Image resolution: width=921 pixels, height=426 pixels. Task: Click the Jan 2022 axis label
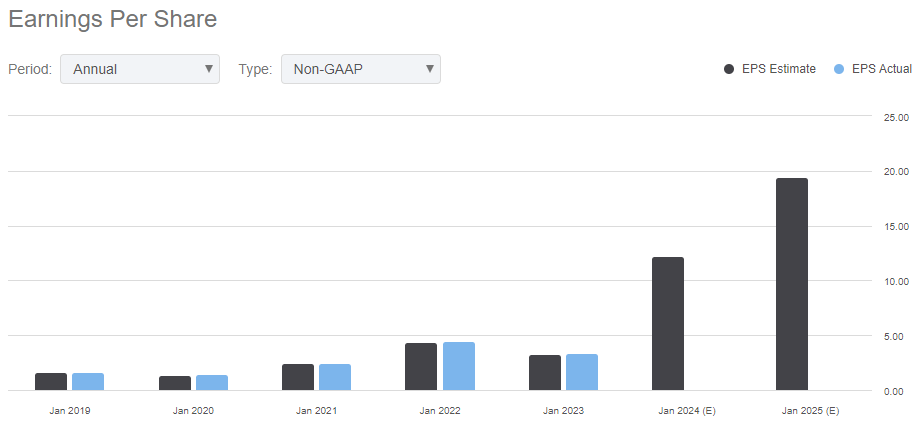tap(440, 411)
